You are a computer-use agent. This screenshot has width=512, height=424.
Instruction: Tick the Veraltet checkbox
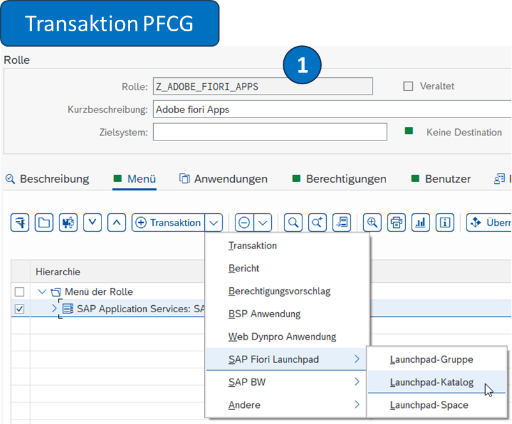[408, 86]
